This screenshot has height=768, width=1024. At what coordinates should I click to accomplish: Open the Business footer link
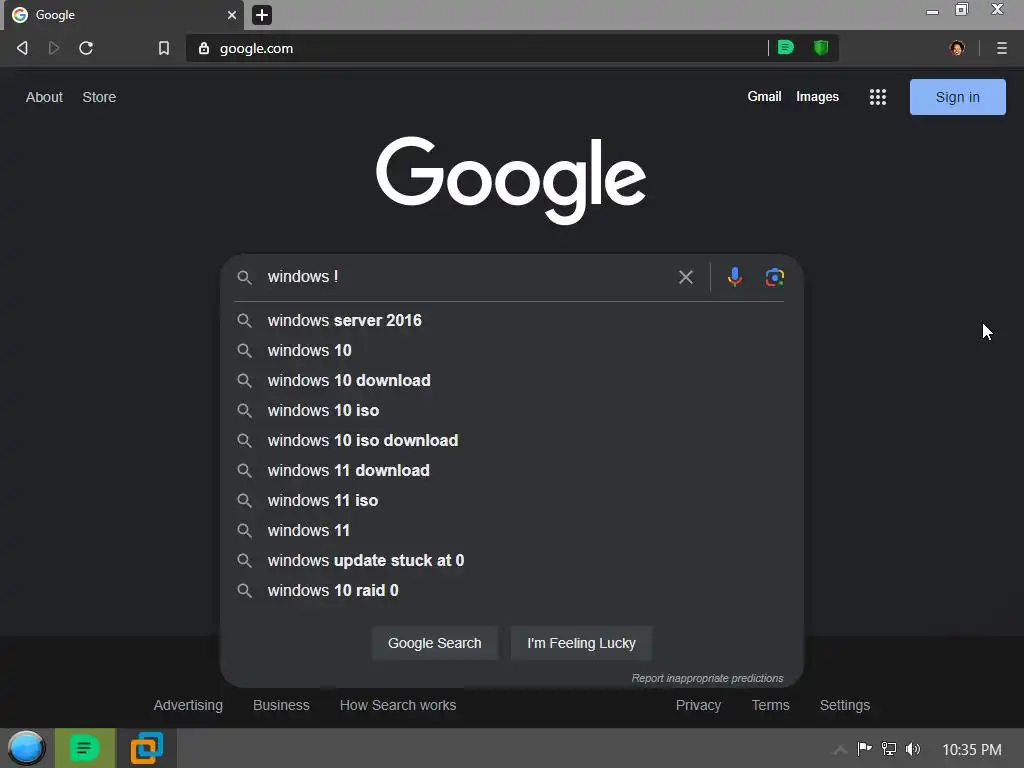(x=281, y=705)
